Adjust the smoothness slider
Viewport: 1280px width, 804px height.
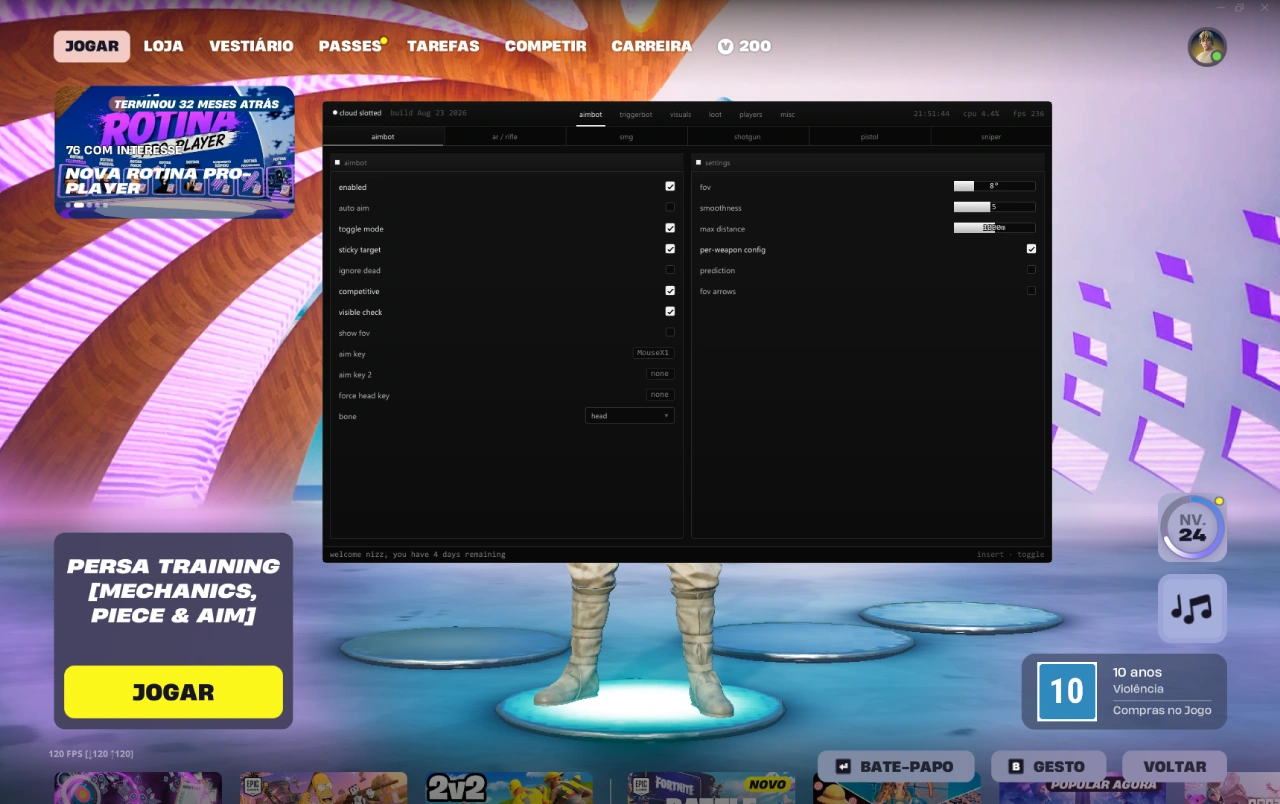tap(994, 207)
